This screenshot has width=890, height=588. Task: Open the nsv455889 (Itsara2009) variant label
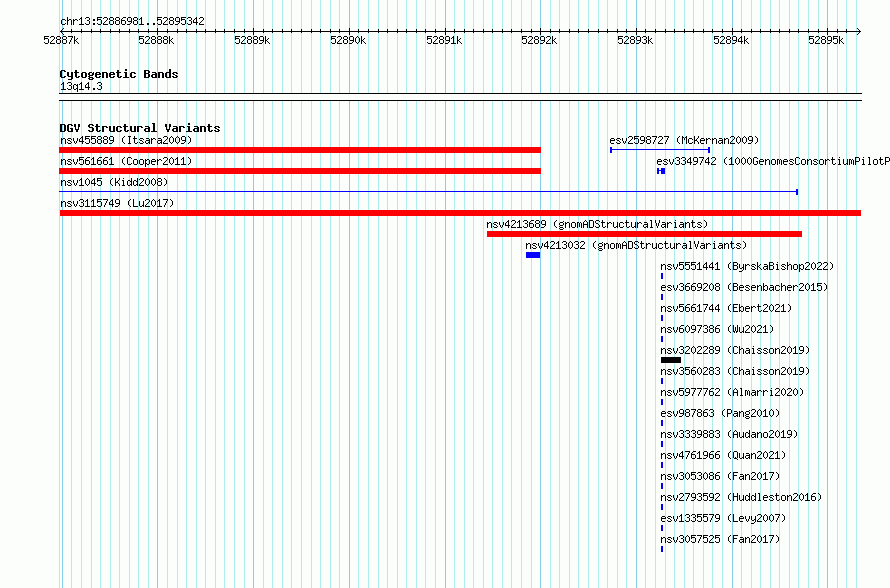(x=126, y=140)
